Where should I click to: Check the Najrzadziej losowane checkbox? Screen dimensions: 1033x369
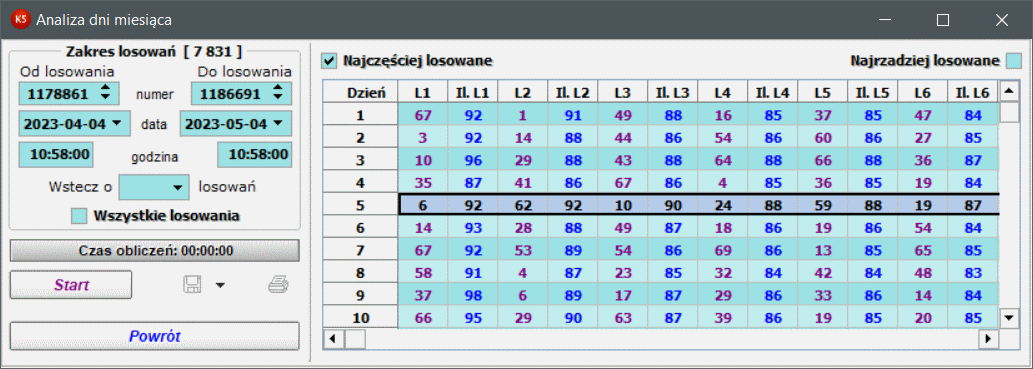point(1014,61)
